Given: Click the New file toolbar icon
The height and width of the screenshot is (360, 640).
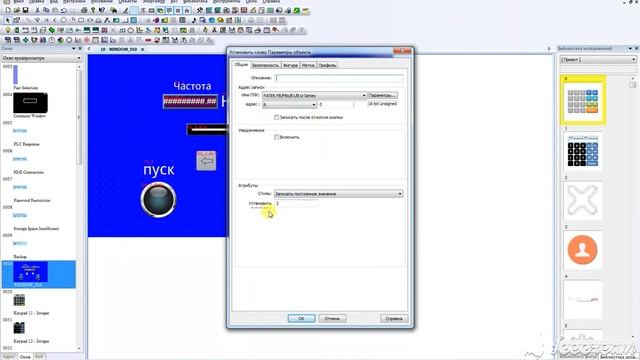Looking at the screenshot, I should click(8, 10).
